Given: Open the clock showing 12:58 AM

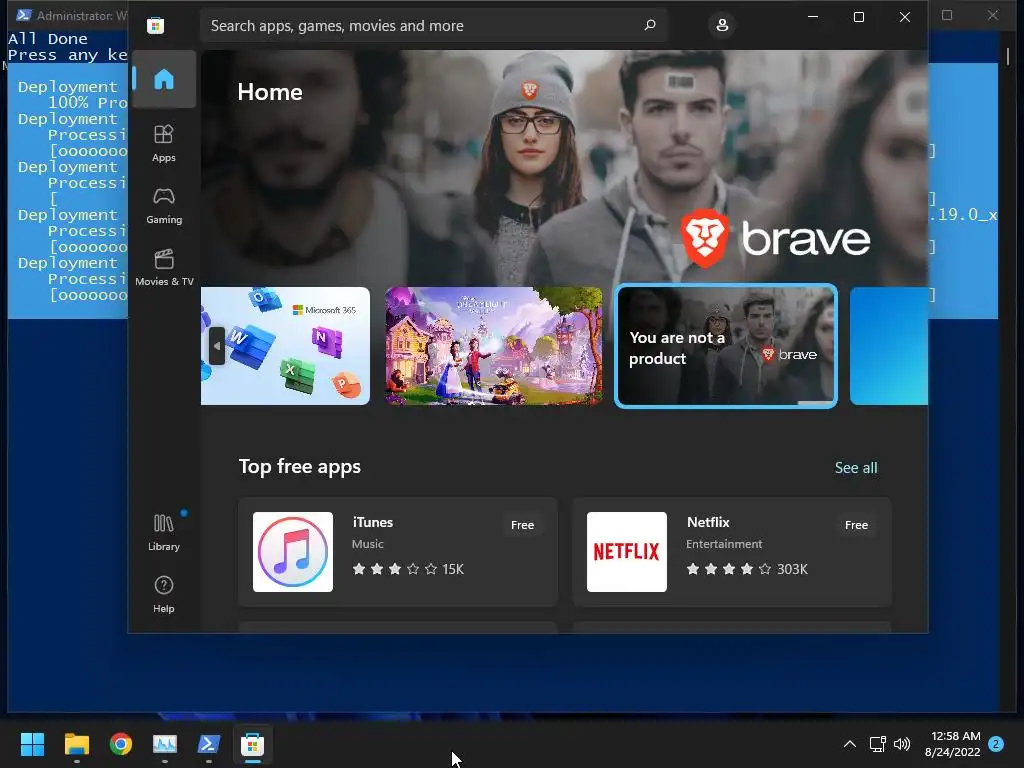Looking at the screenshot, I should [953, 744].
